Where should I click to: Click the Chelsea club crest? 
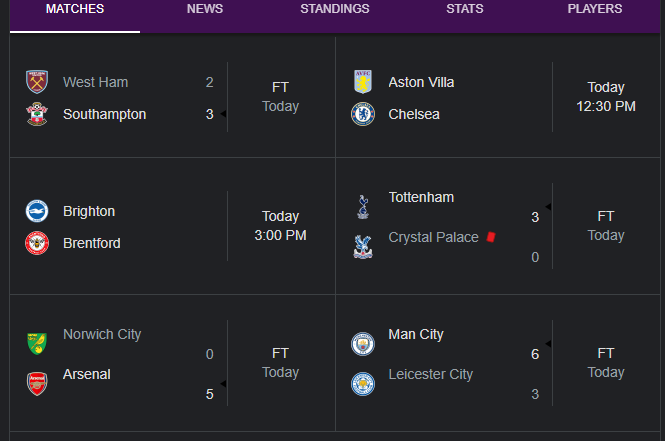[x=363, y=114]
